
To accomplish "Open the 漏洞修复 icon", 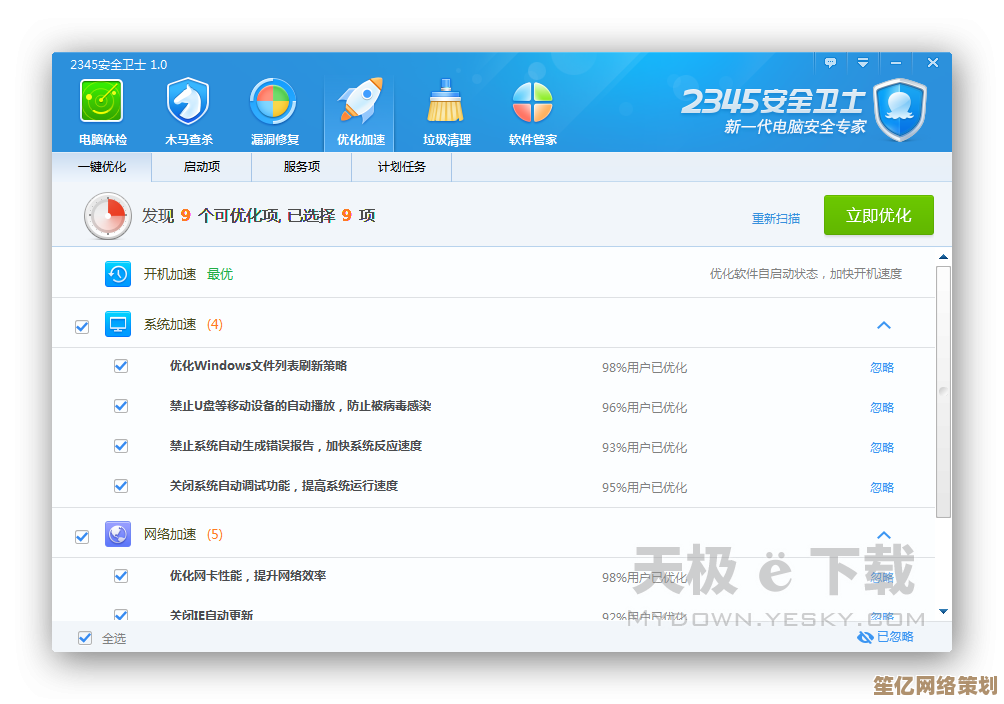I will point(273,103).
